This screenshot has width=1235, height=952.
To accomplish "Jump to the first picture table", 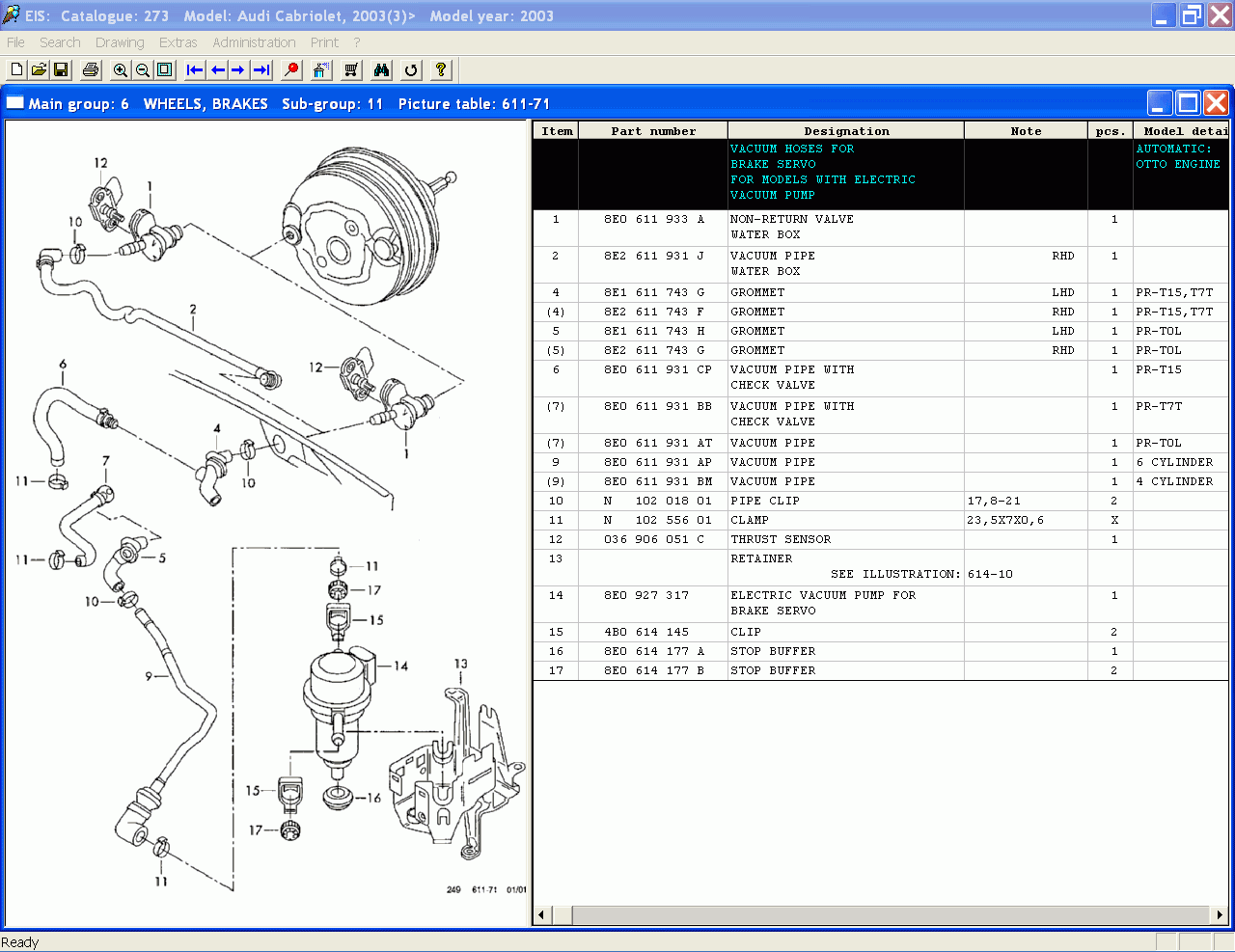I will [x=195, y=69].
